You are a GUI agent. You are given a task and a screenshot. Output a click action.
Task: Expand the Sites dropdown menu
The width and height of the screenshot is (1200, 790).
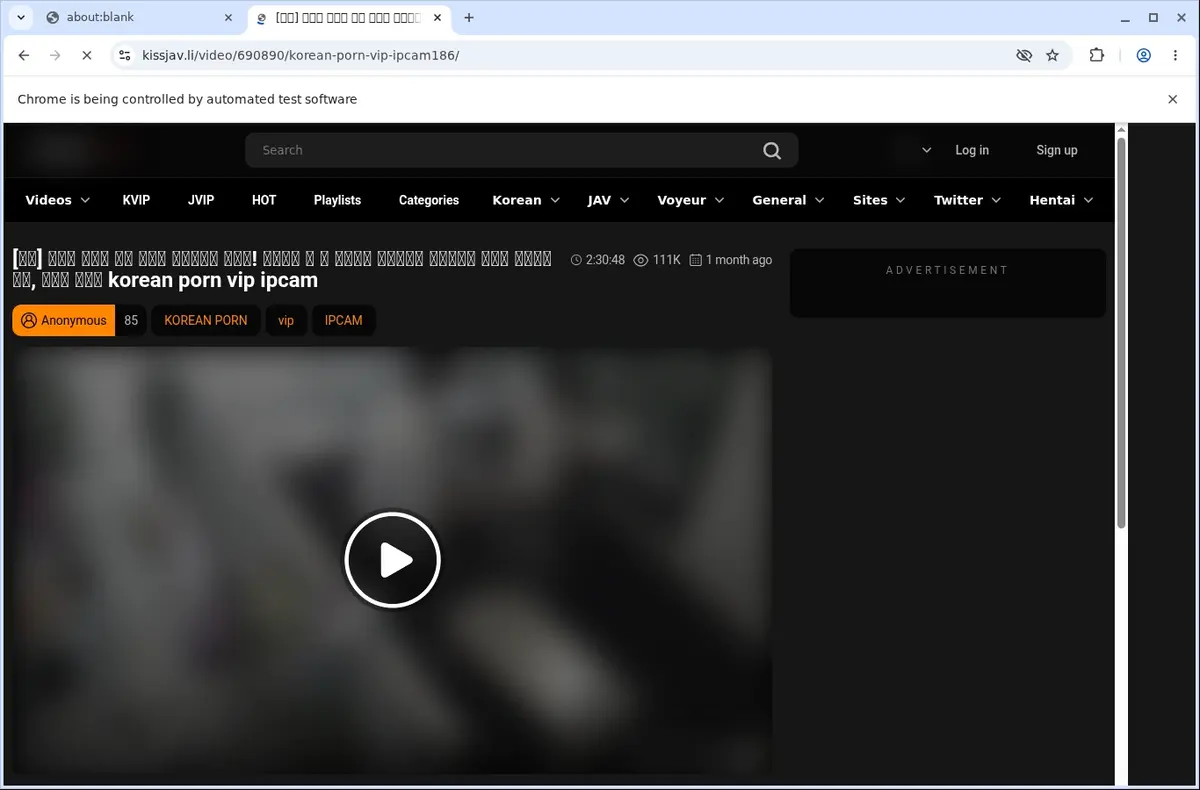879,200
